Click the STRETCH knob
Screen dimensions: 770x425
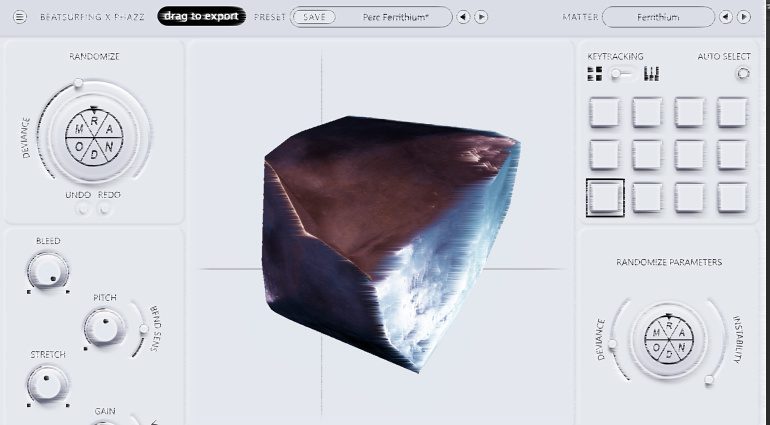[48, 385]
